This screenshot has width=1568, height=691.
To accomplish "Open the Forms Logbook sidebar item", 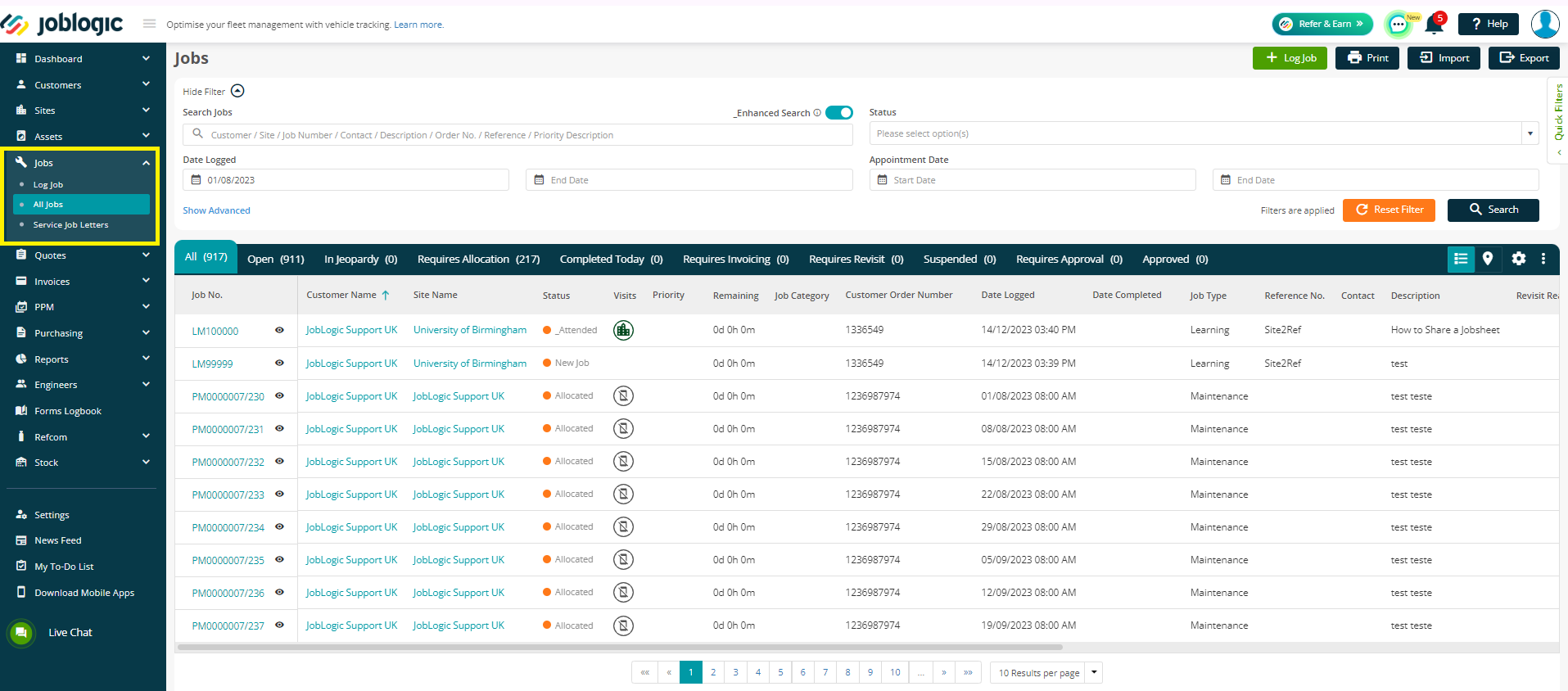I will click(x=68, y=411).
